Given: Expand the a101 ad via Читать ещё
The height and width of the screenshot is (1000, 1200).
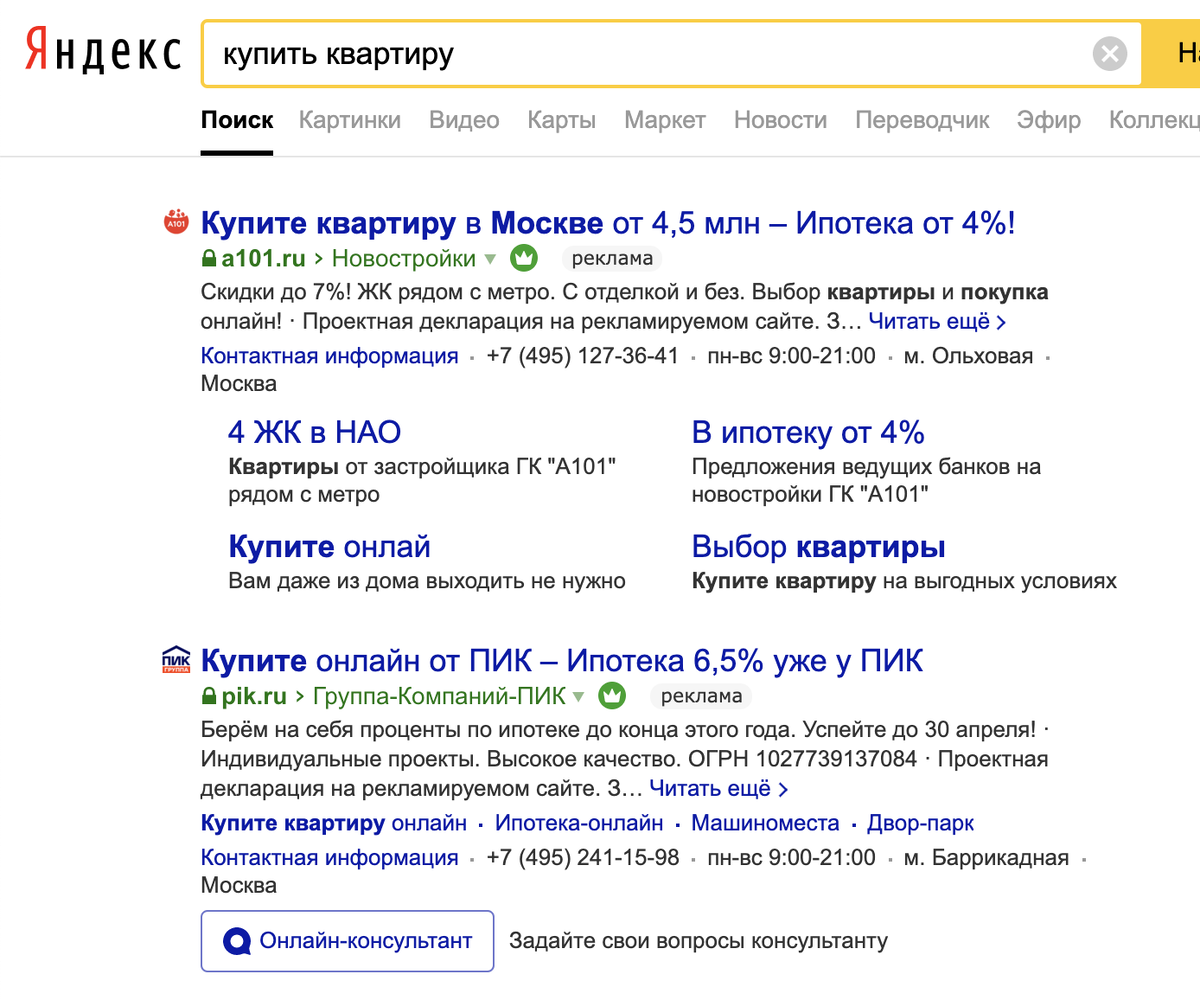Looking at the screenshot, I should tap(937, 322).
